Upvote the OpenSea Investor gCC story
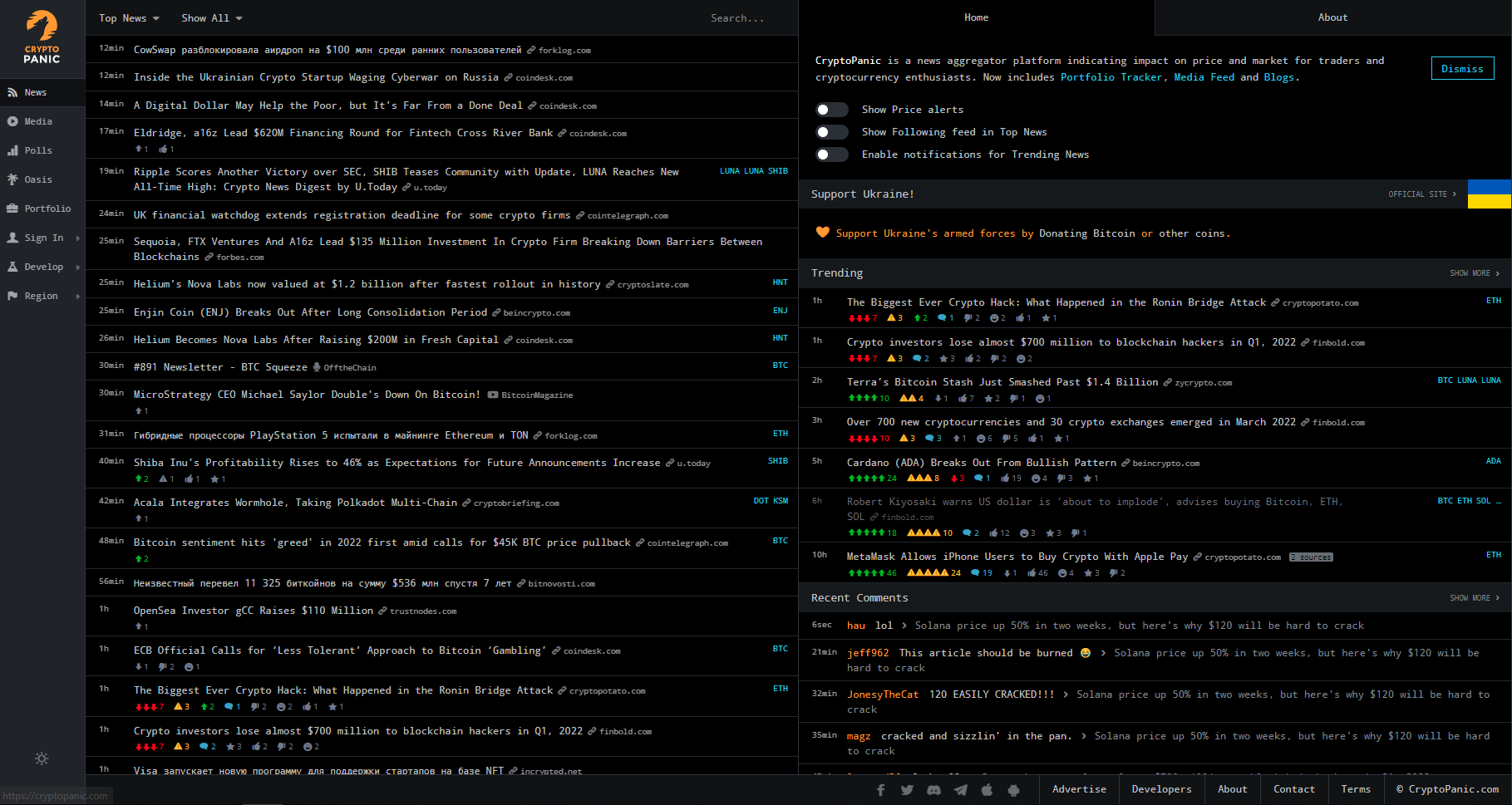The height and width of the screenshot is (805, 1512). pyautogui.click(x=141, y=626)
